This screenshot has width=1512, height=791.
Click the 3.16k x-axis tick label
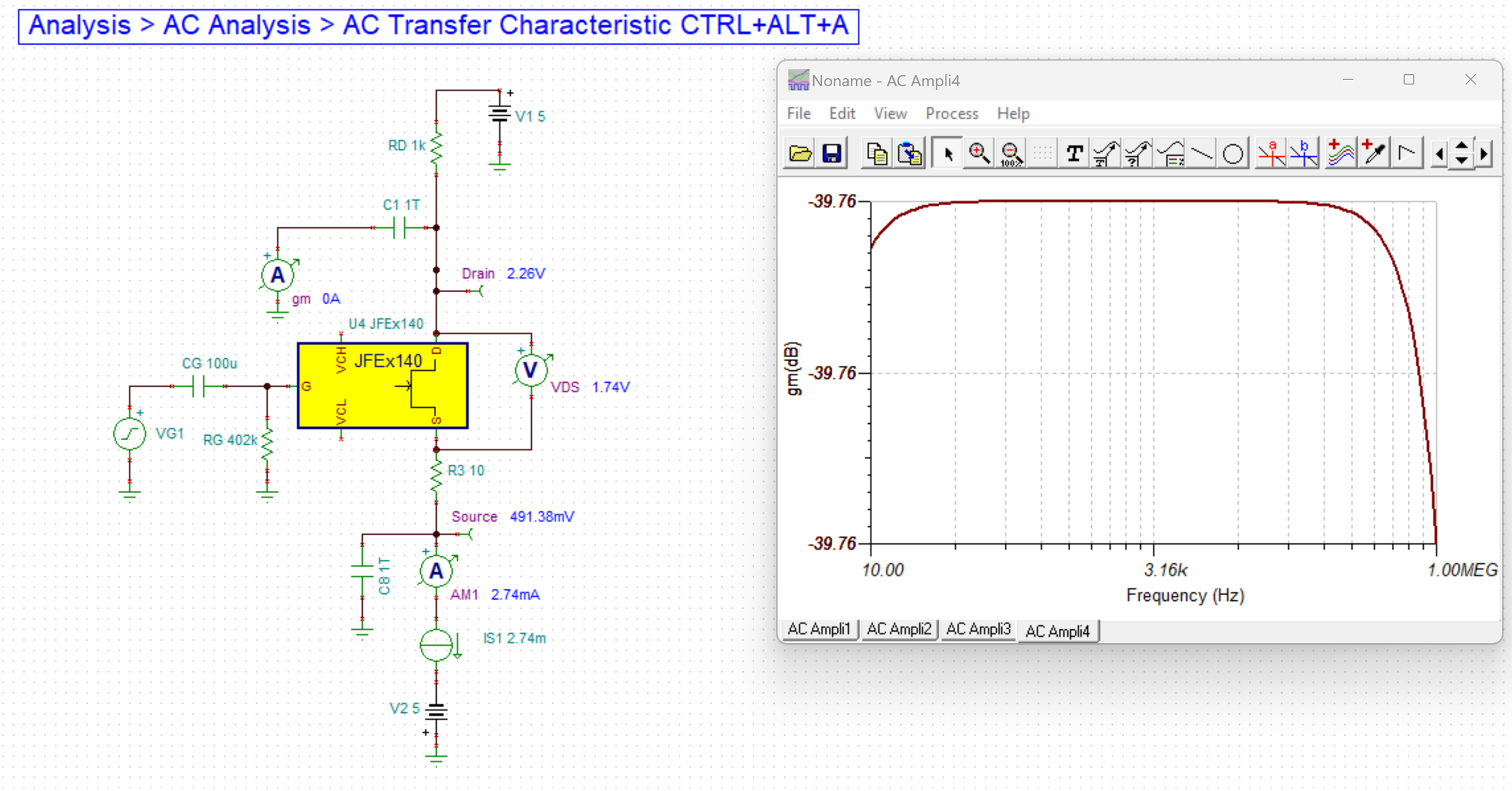(x=1165, y=571)
